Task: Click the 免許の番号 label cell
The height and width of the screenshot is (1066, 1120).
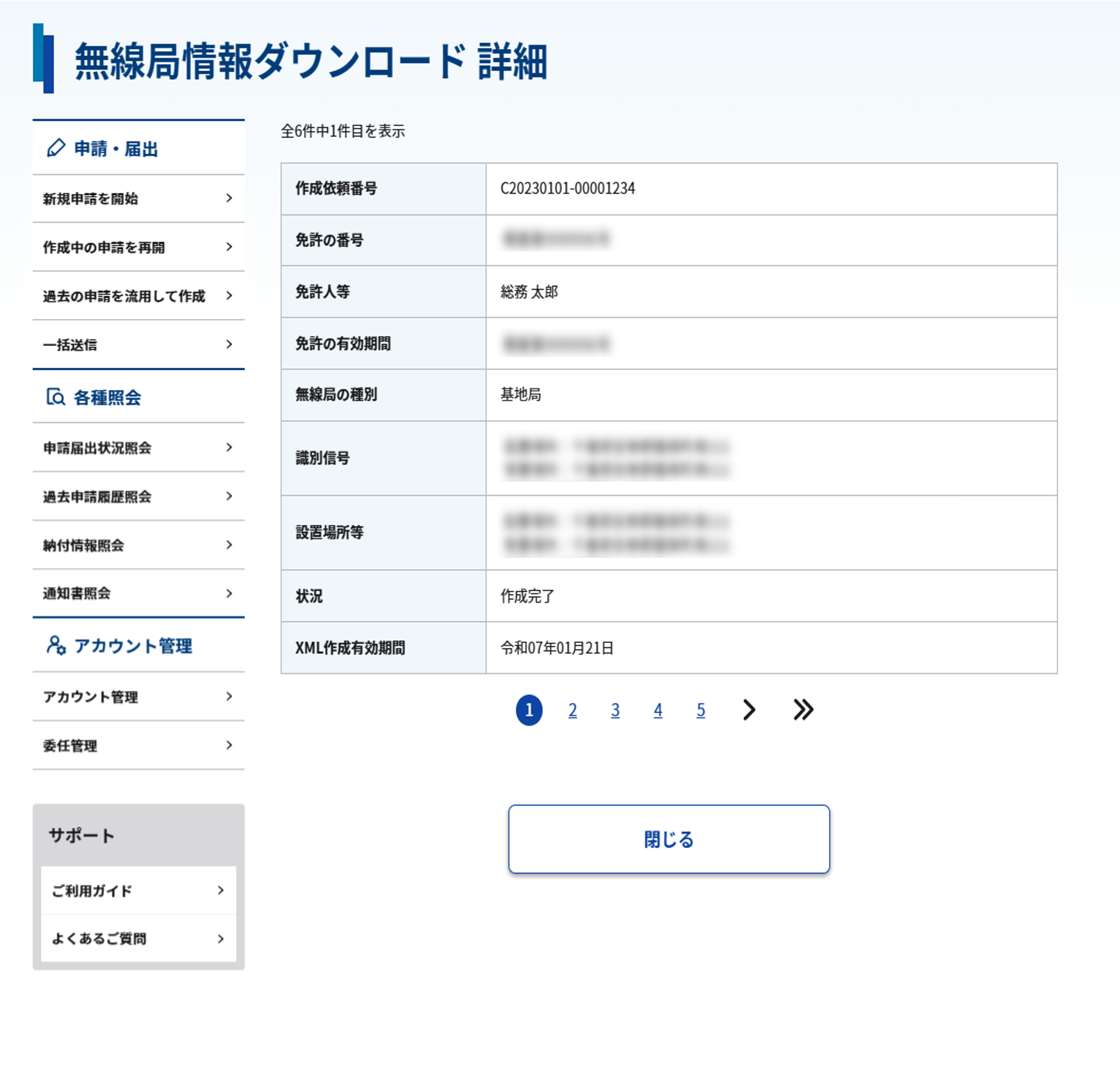Action: (x=383, y=240)
